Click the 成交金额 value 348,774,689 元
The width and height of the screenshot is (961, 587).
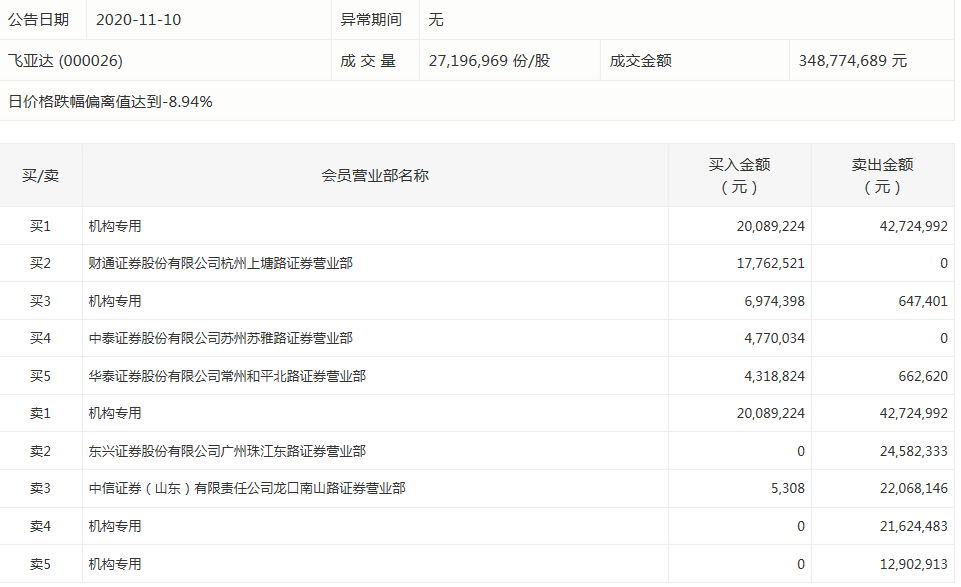tap(852, 61)
